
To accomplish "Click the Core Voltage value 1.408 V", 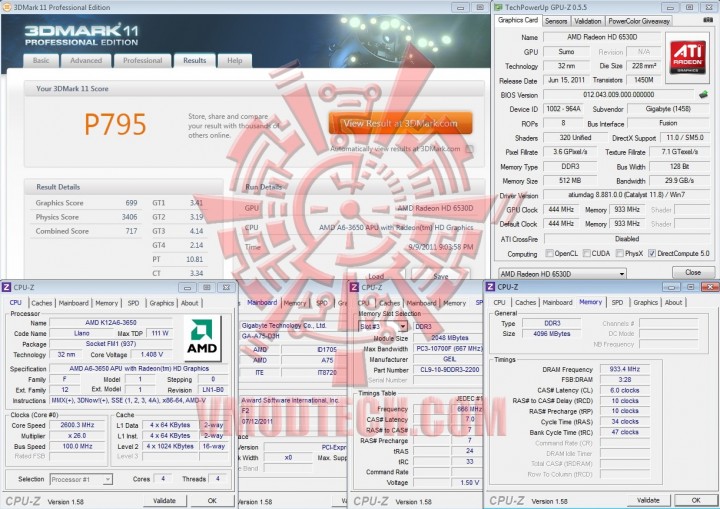I will pyautogui.click(x=152, y=355).
